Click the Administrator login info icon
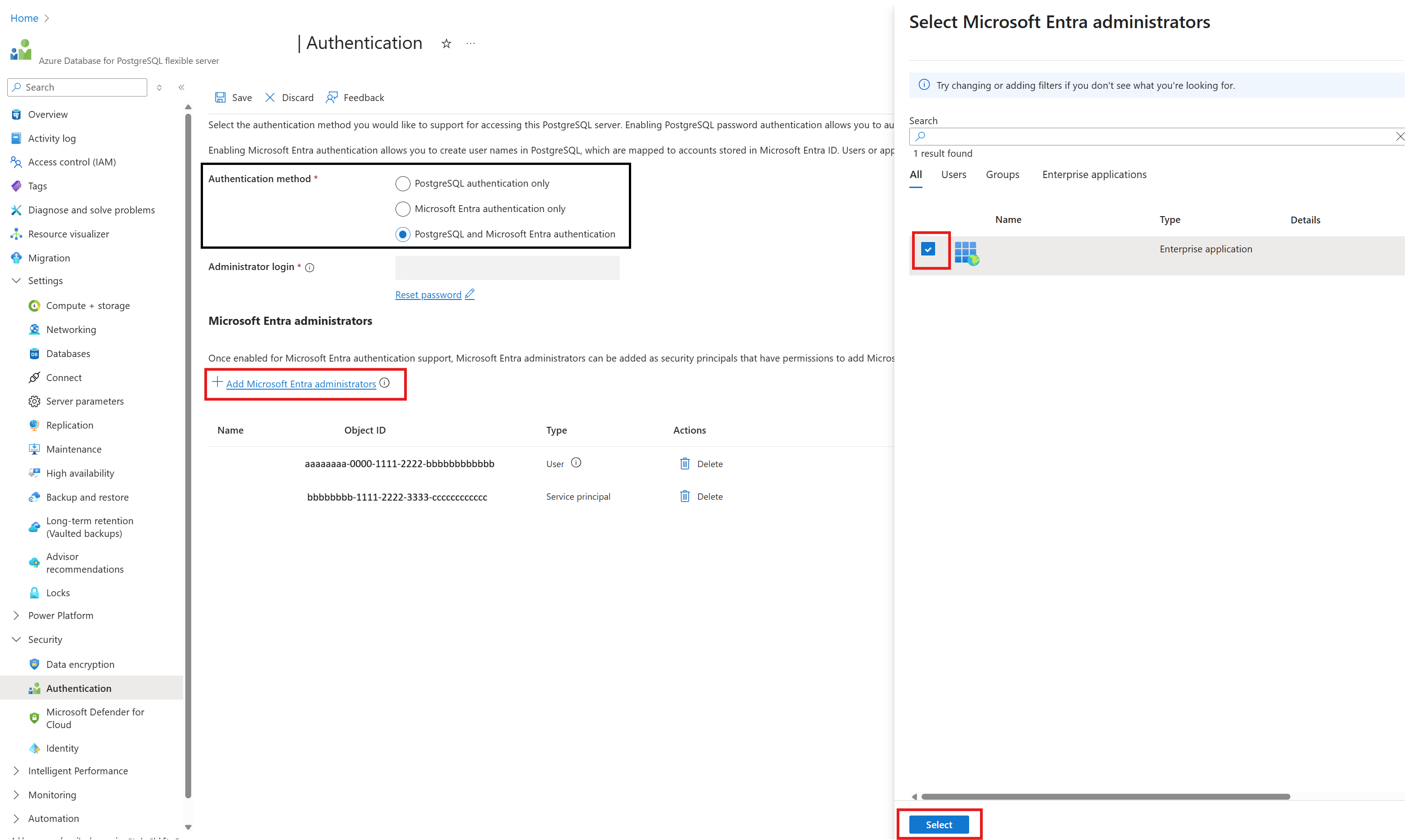1405x840 pixels. [x=309, y=268]
